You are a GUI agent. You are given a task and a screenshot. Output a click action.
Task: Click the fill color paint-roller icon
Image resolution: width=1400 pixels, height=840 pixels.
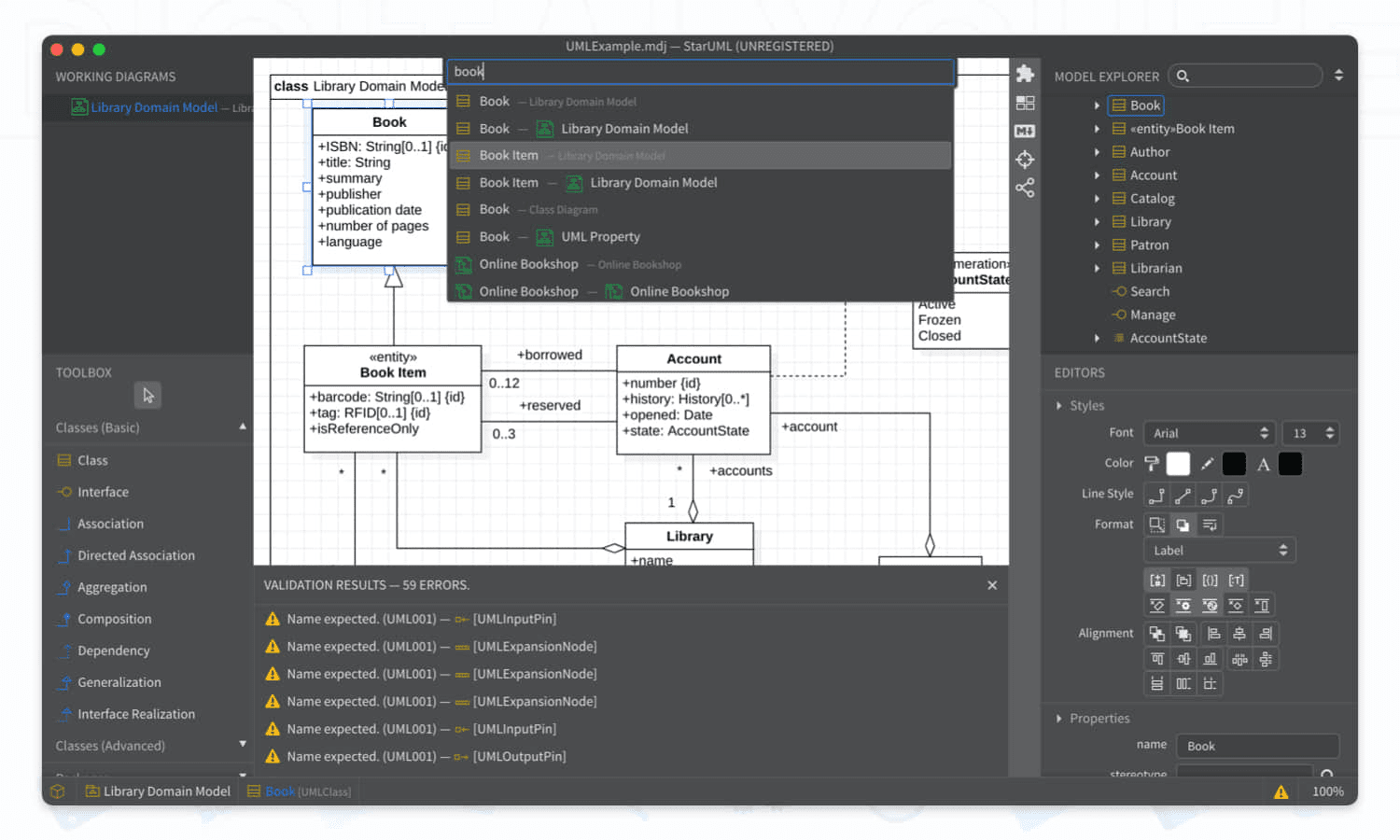point(1152,464)
